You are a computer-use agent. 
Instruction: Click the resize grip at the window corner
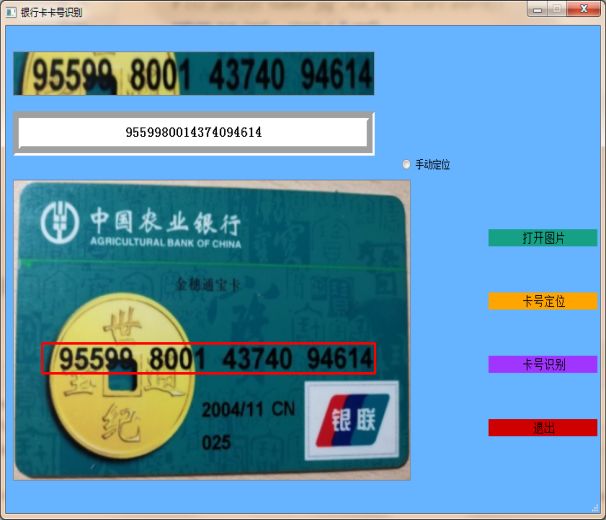(x=596, y=509)
